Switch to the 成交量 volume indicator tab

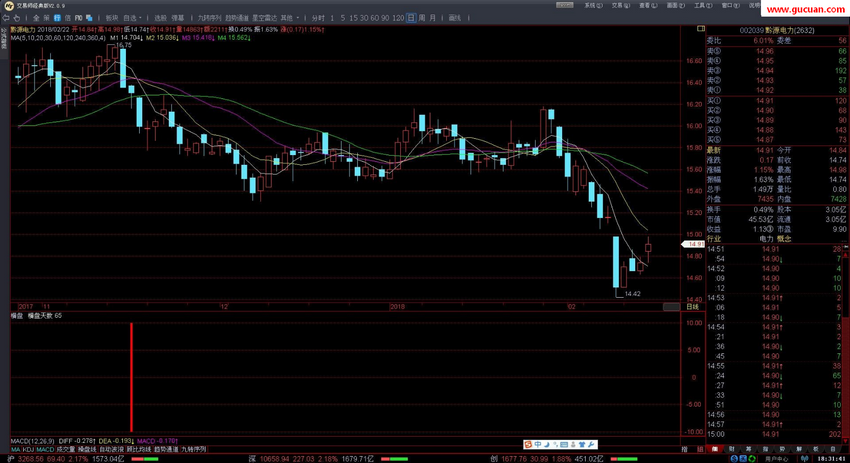(66, 449)
